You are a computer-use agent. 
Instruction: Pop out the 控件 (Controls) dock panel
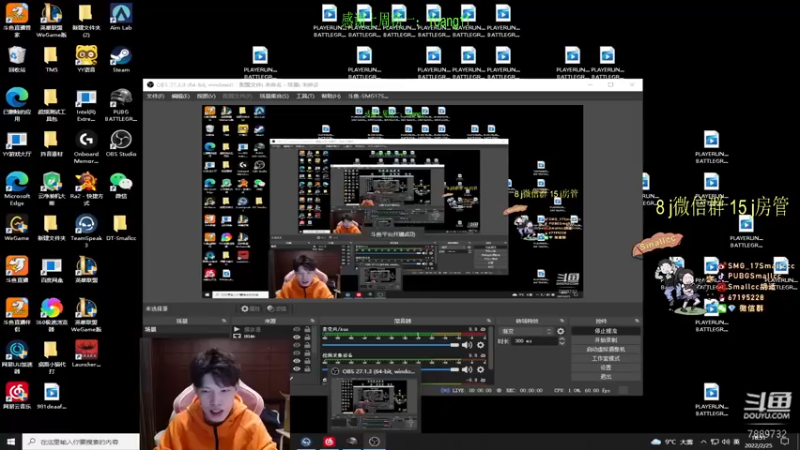(x=637, y=321)
